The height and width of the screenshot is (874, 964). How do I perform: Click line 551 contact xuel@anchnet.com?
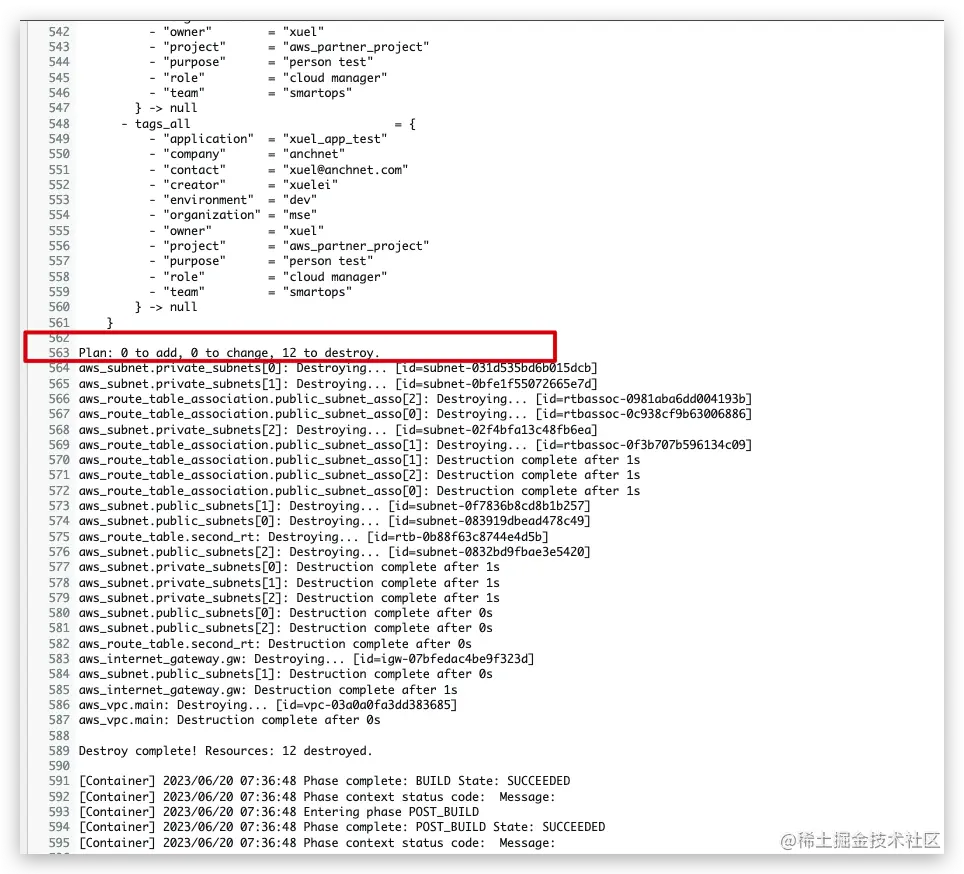pyautogui.click(x=279, y=170)
